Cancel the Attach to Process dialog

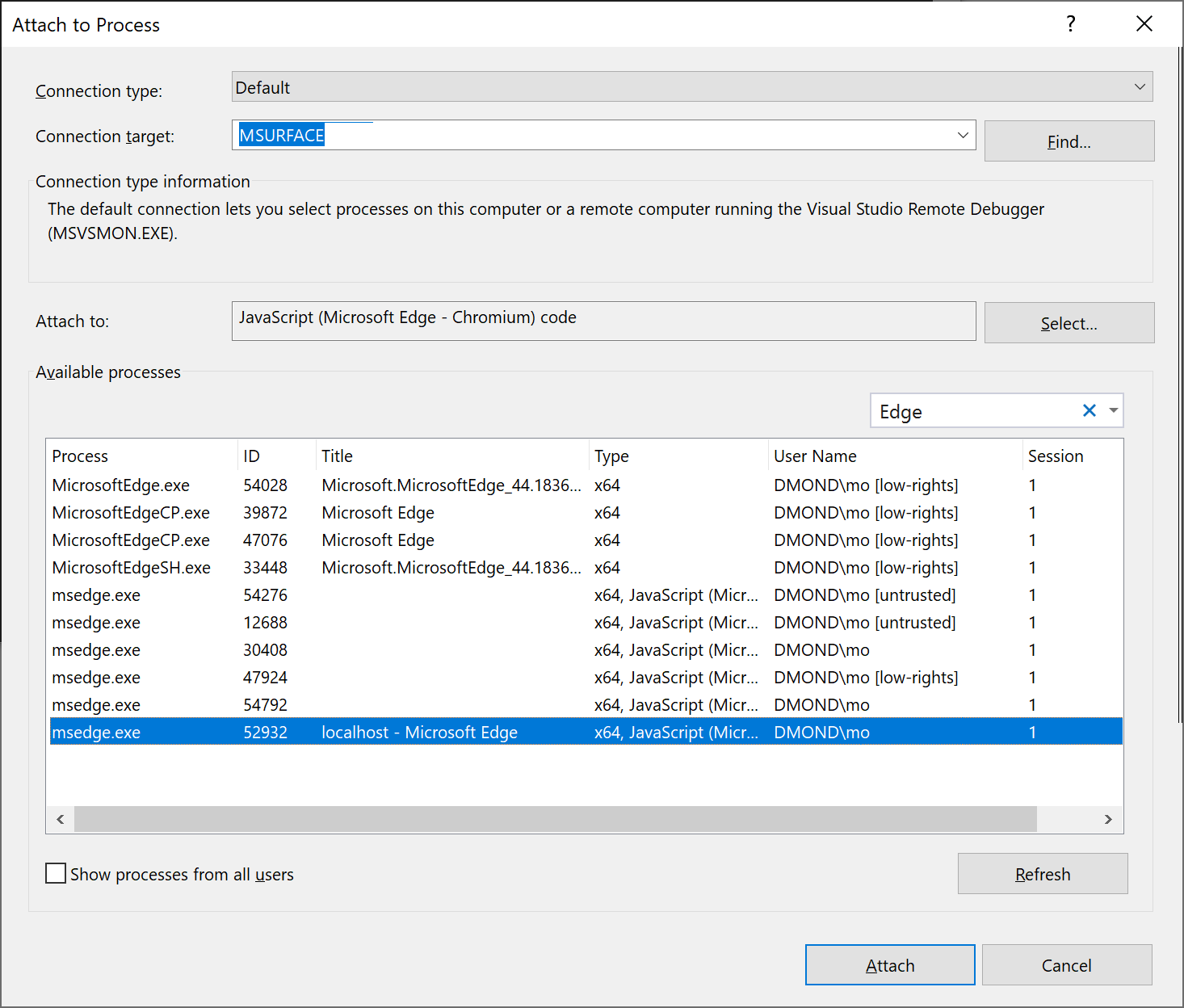[x=1066, y=964]
